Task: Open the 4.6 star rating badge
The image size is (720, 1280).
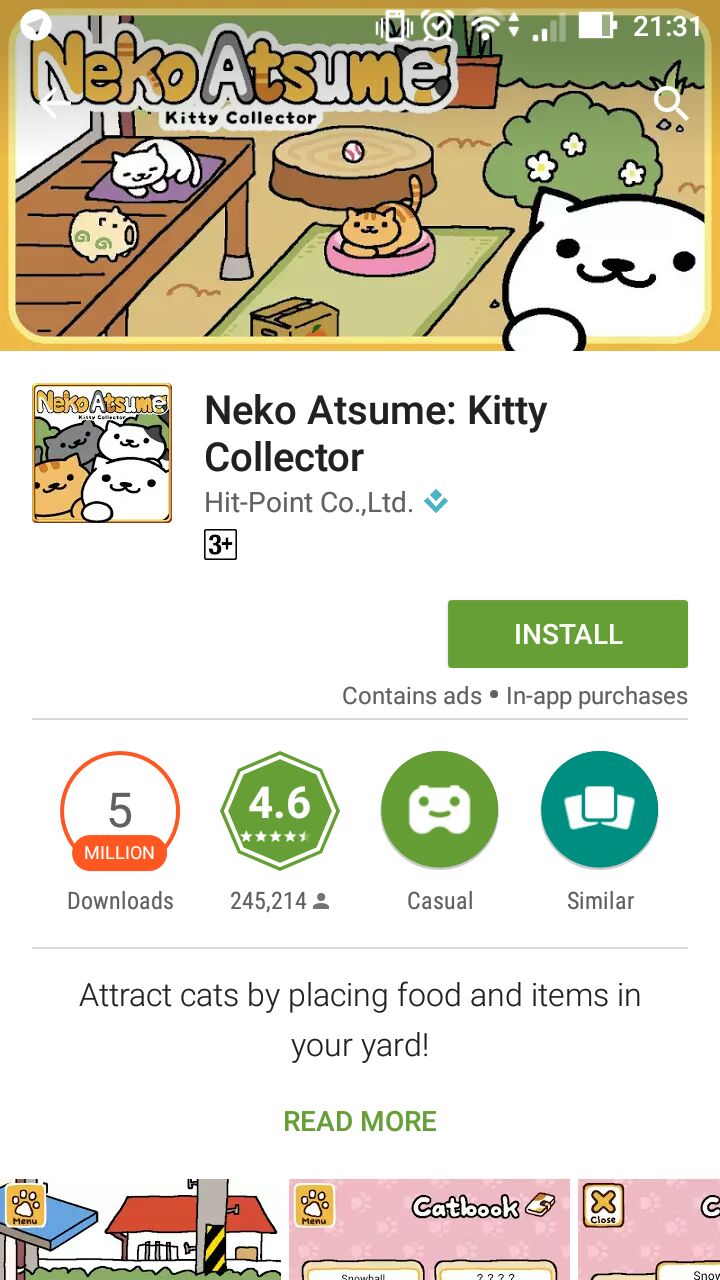Action: (x=280, y=811)
